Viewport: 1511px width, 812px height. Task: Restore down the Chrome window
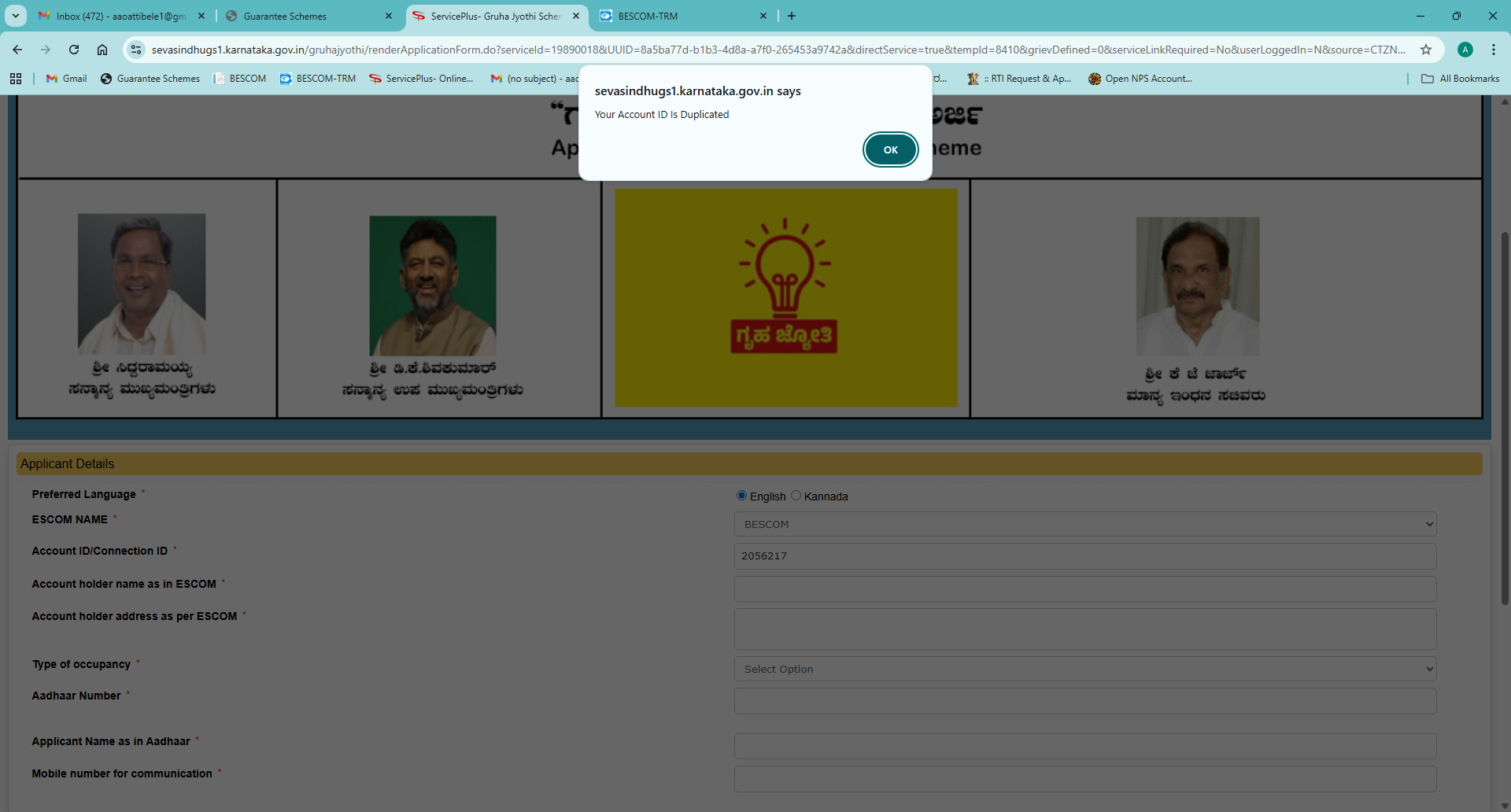coord(1457,16)
